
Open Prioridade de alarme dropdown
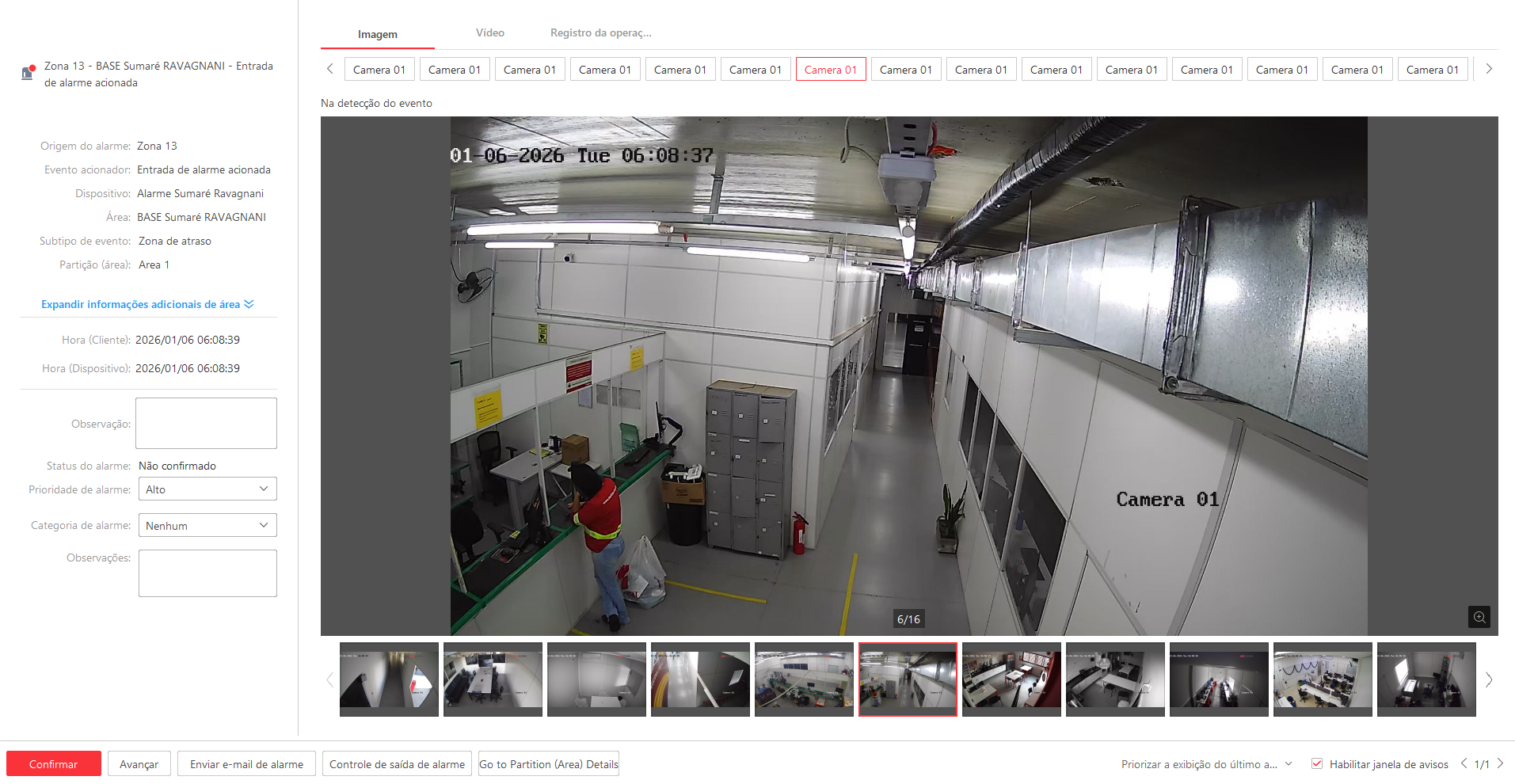pos(207,489)
